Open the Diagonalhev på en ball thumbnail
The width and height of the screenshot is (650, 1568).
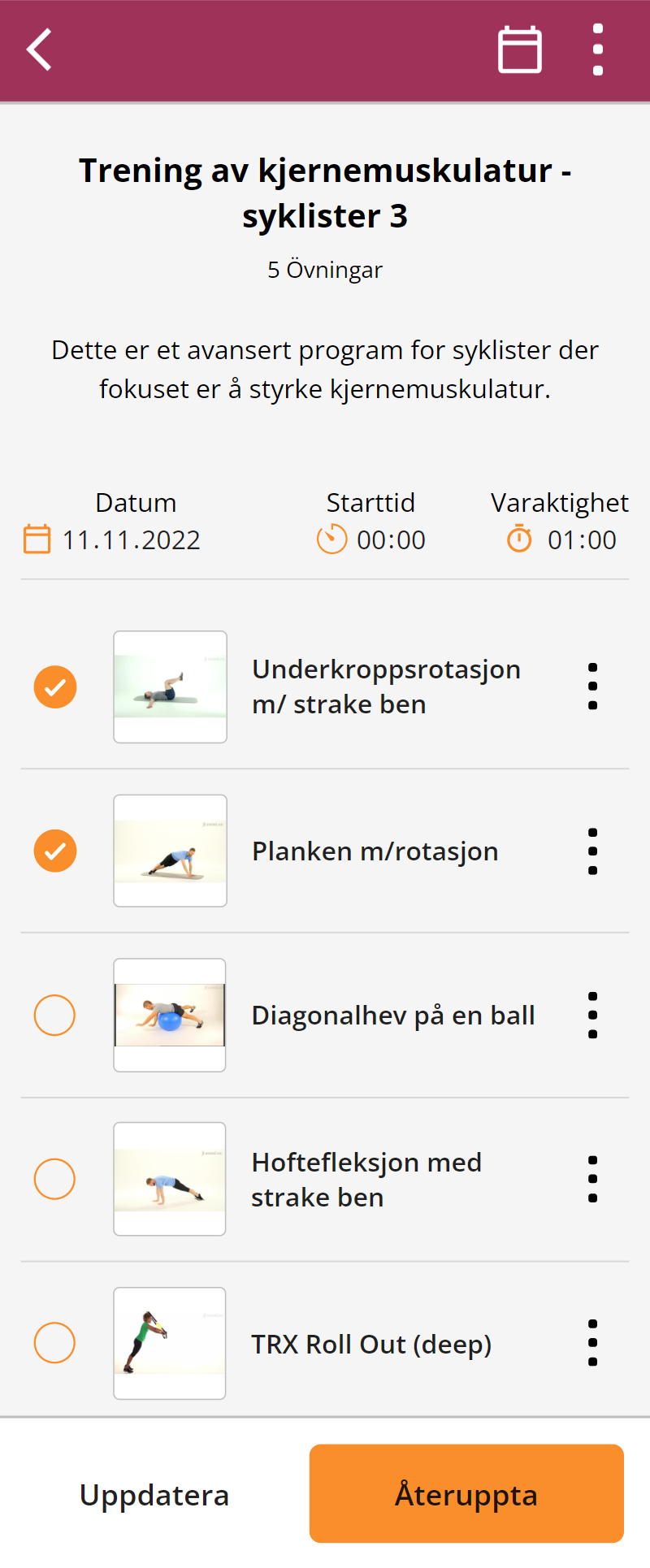170,1016
